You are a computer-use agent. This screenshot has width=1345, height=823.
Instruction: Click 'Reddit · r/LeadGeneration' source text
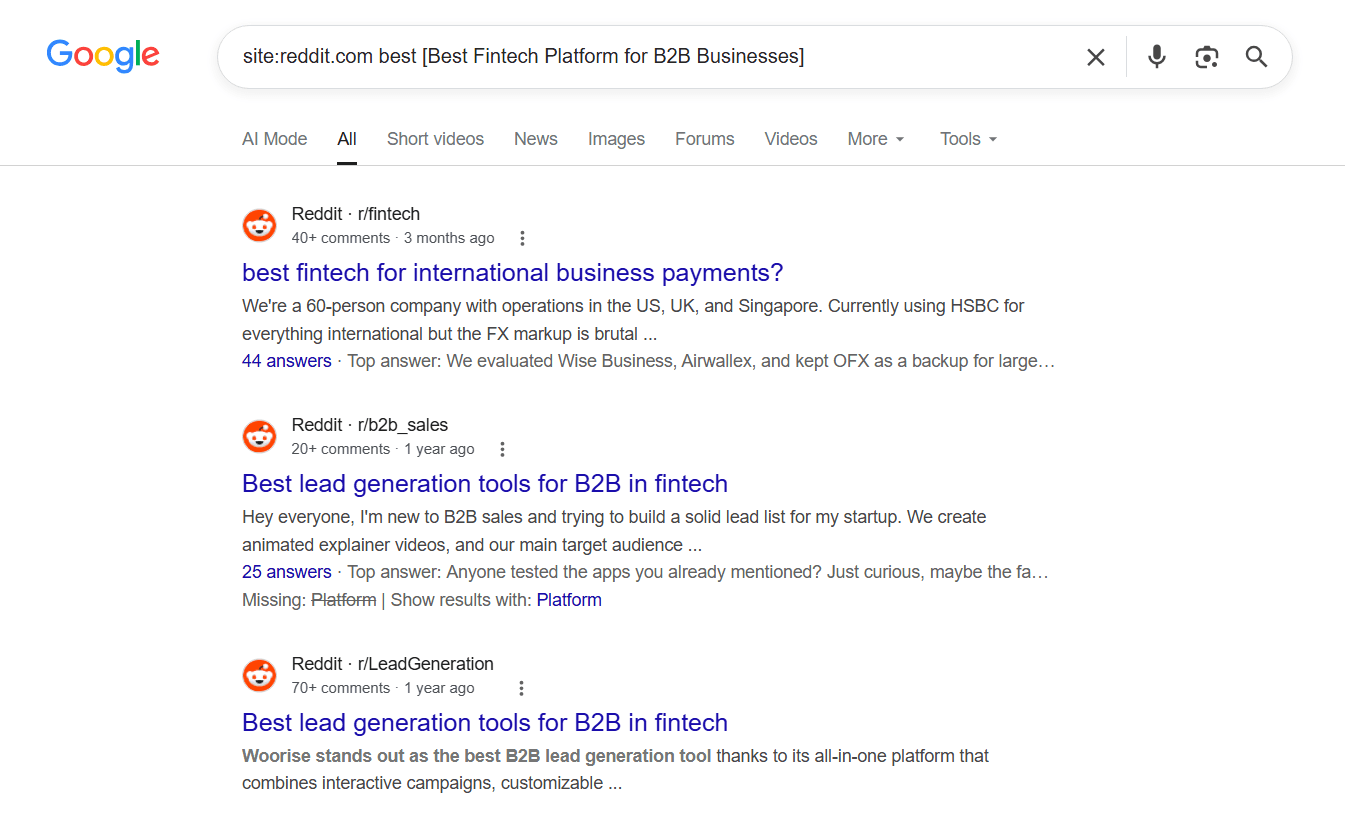393,664
